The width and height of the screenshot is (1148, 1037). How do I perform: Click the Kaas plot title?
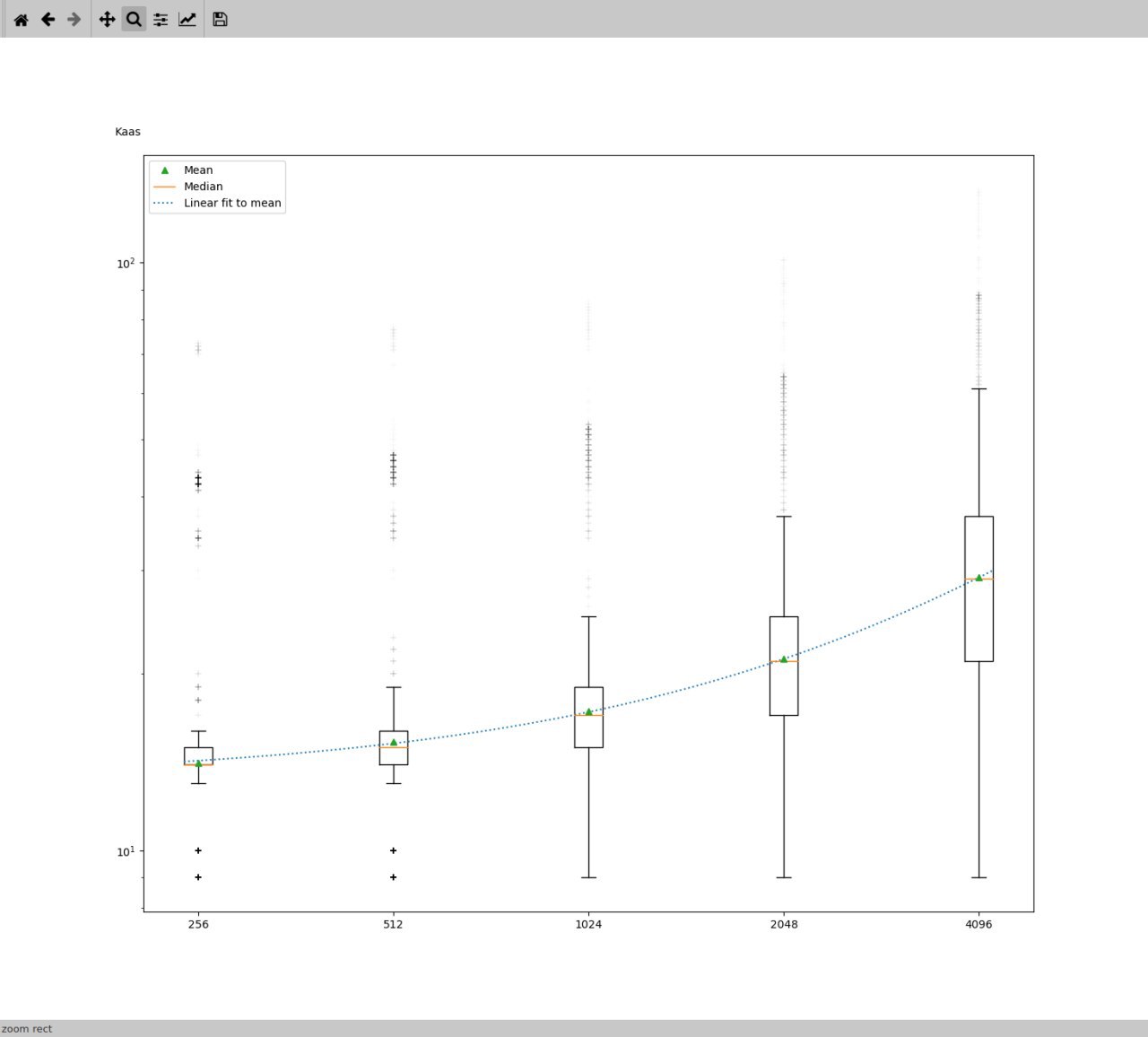tap(127, 132)
